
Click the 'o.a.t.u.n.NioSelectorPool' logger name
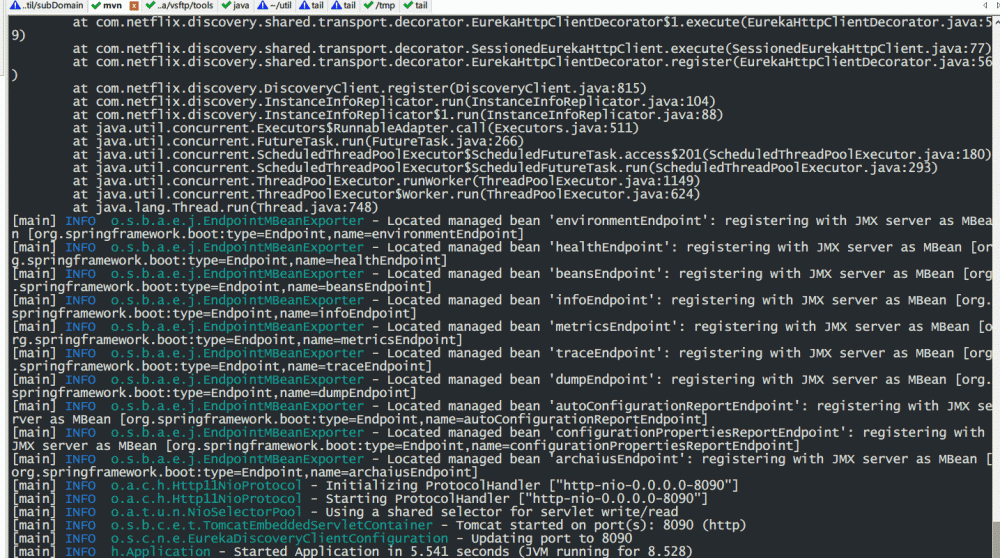(x=206, y=512)
